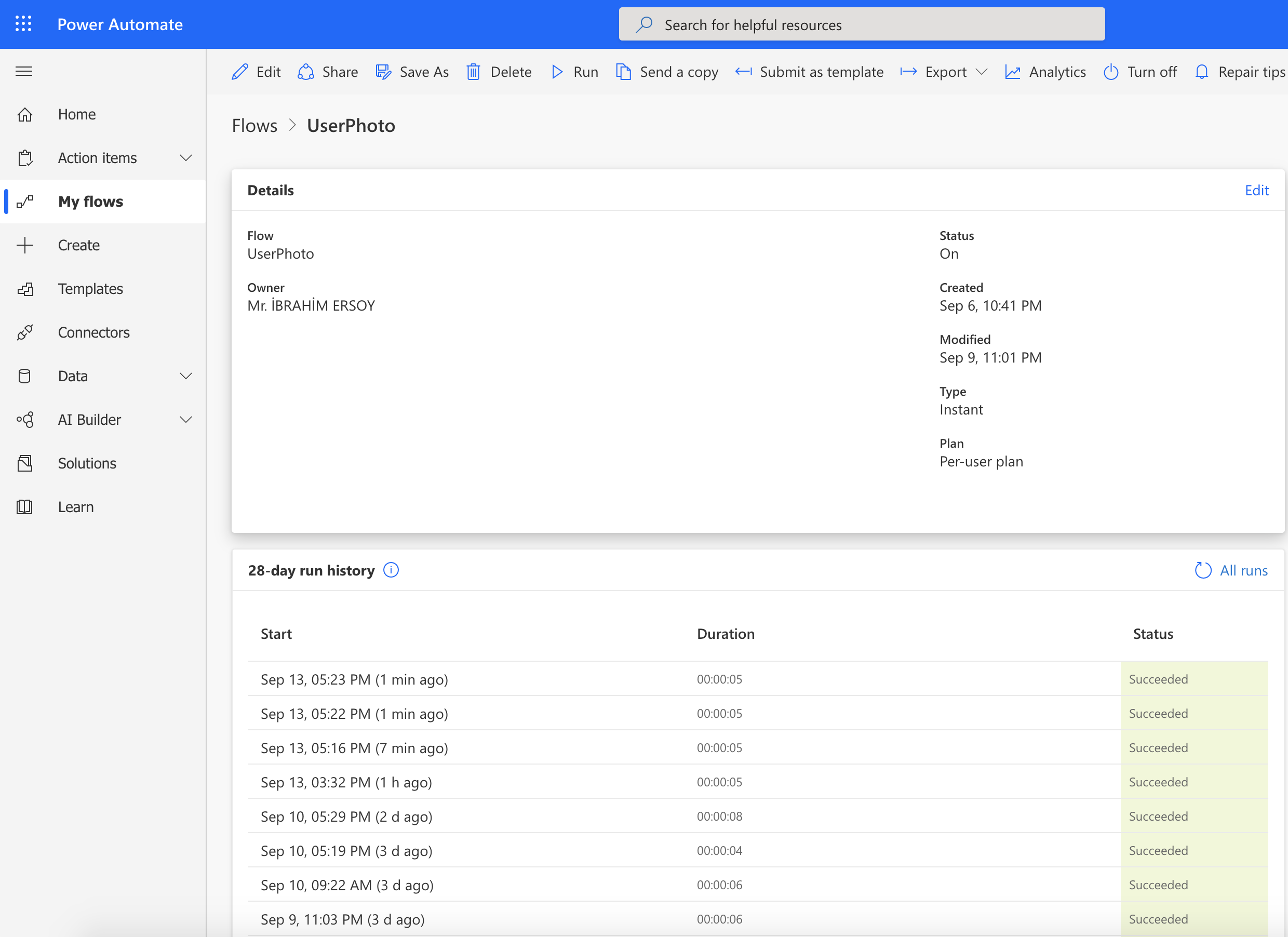The image size is (1288, 937).
Task: Click the owner name Mr. İBRAHİM ERSOY
Action: (311, 305)
